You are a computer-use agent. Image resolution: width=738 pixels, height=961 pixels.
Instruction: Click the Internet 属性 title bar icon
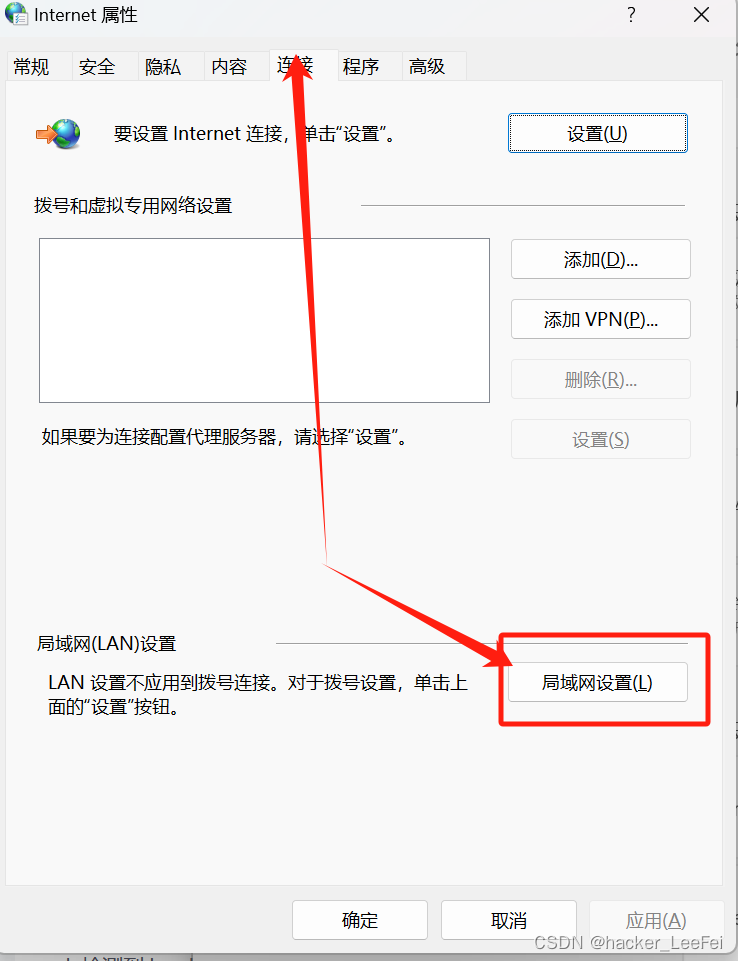click(16, 14)
